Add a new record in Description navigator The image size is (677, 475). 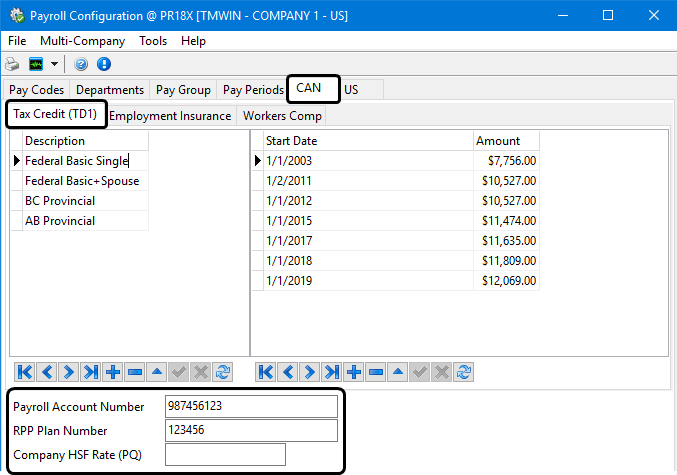click(x=113, y=372)
